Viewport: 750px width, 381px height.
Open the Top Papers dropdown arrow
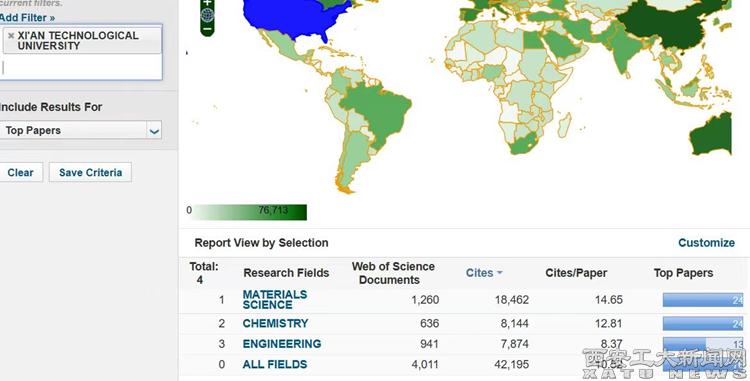point(154,131)
